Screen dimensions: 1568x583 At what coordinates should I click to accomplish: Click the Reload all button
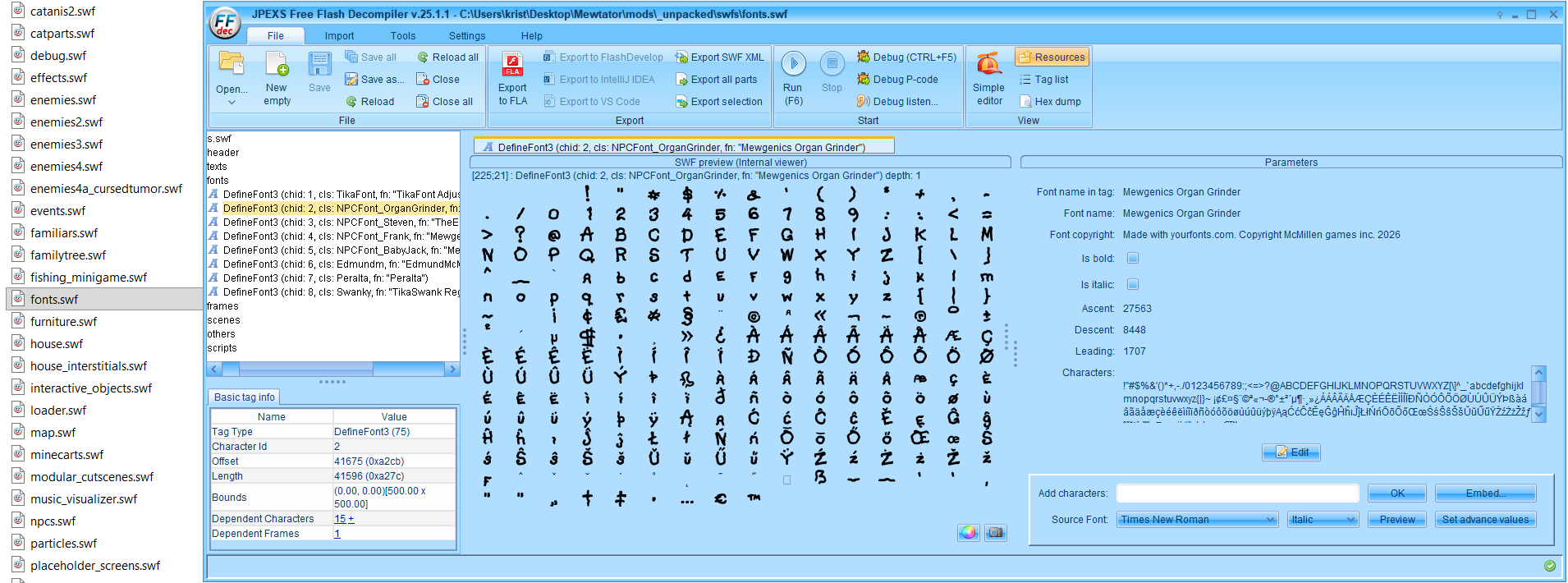447,57
